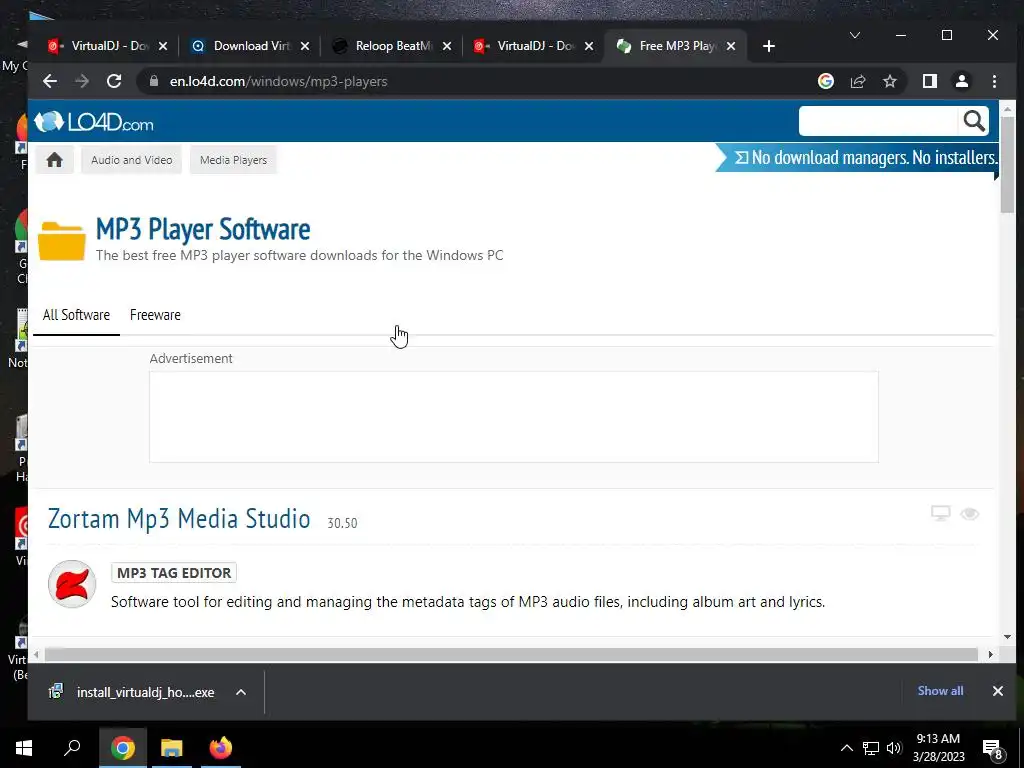Viewport: 1024px width, 768px height.
Task: Open the notification center icon
Action: [x=992, y=749]
